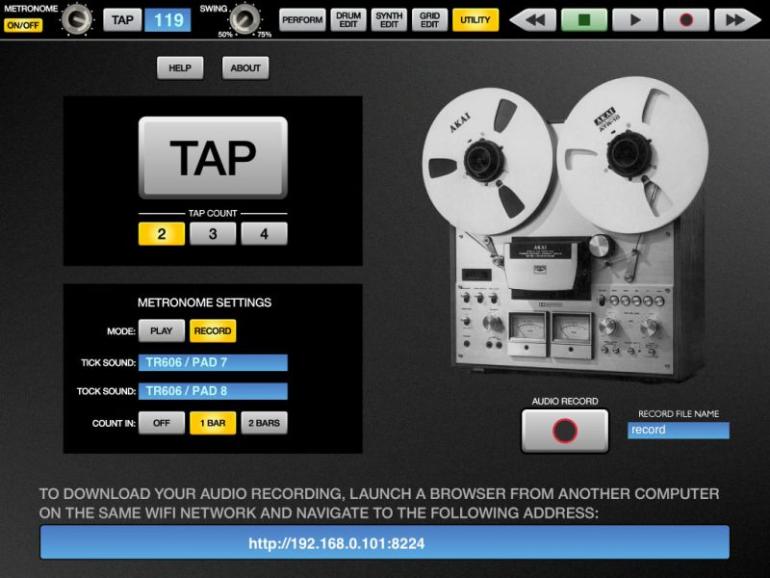Set count in to 2 Bars
Image resolution: width=770 pixels, height=578 pixels.
coord(264,423)
